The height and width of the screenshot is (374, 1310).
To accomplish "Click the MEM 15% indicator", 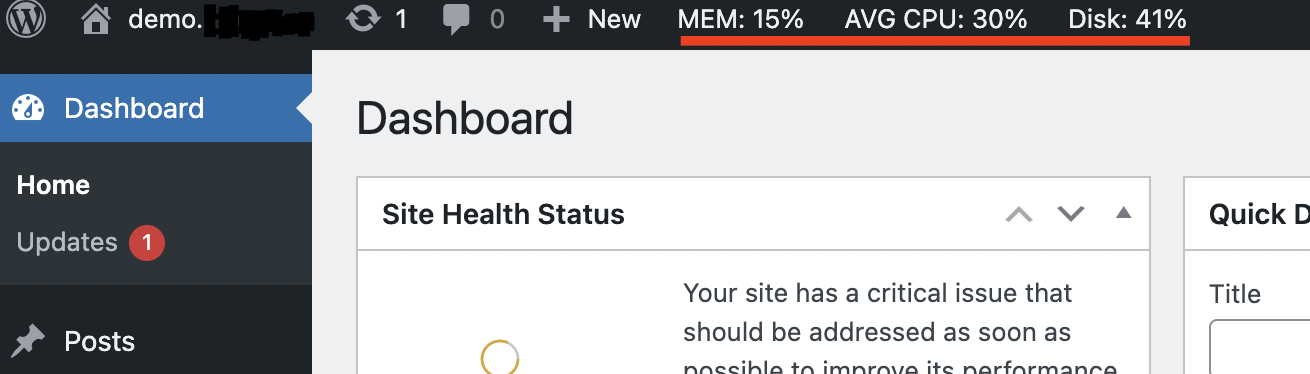I will tap(741, 19).
